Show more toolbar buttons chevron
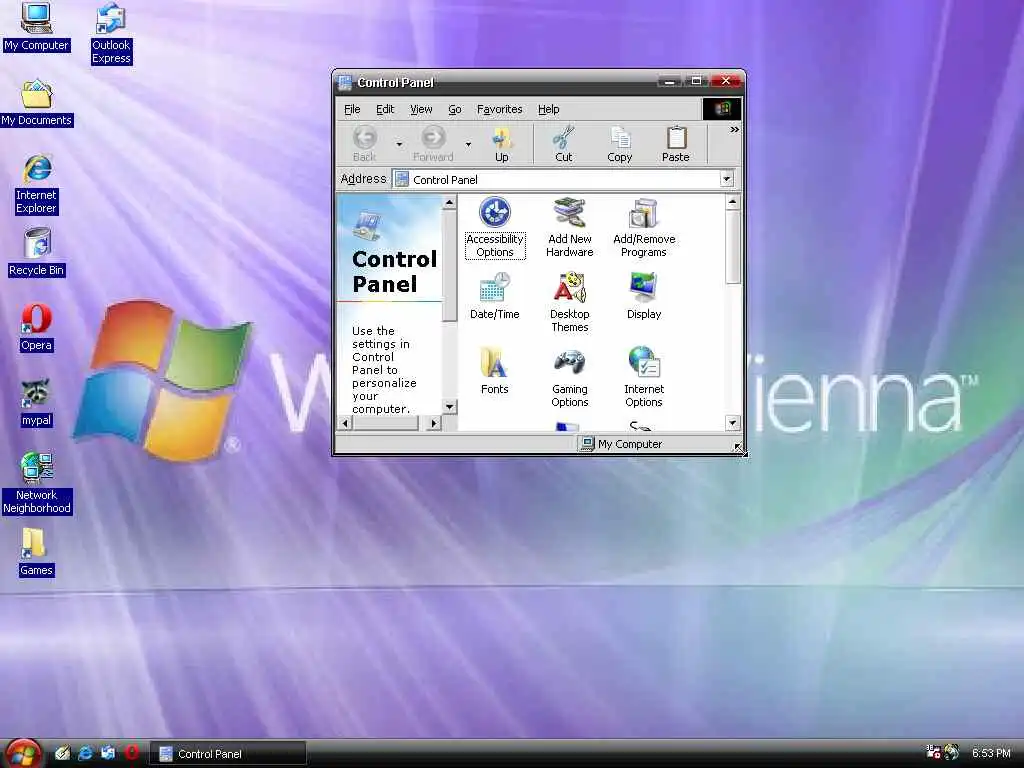Image resolution: width=1024 pixels, height=768 pixels. point(735,130)
